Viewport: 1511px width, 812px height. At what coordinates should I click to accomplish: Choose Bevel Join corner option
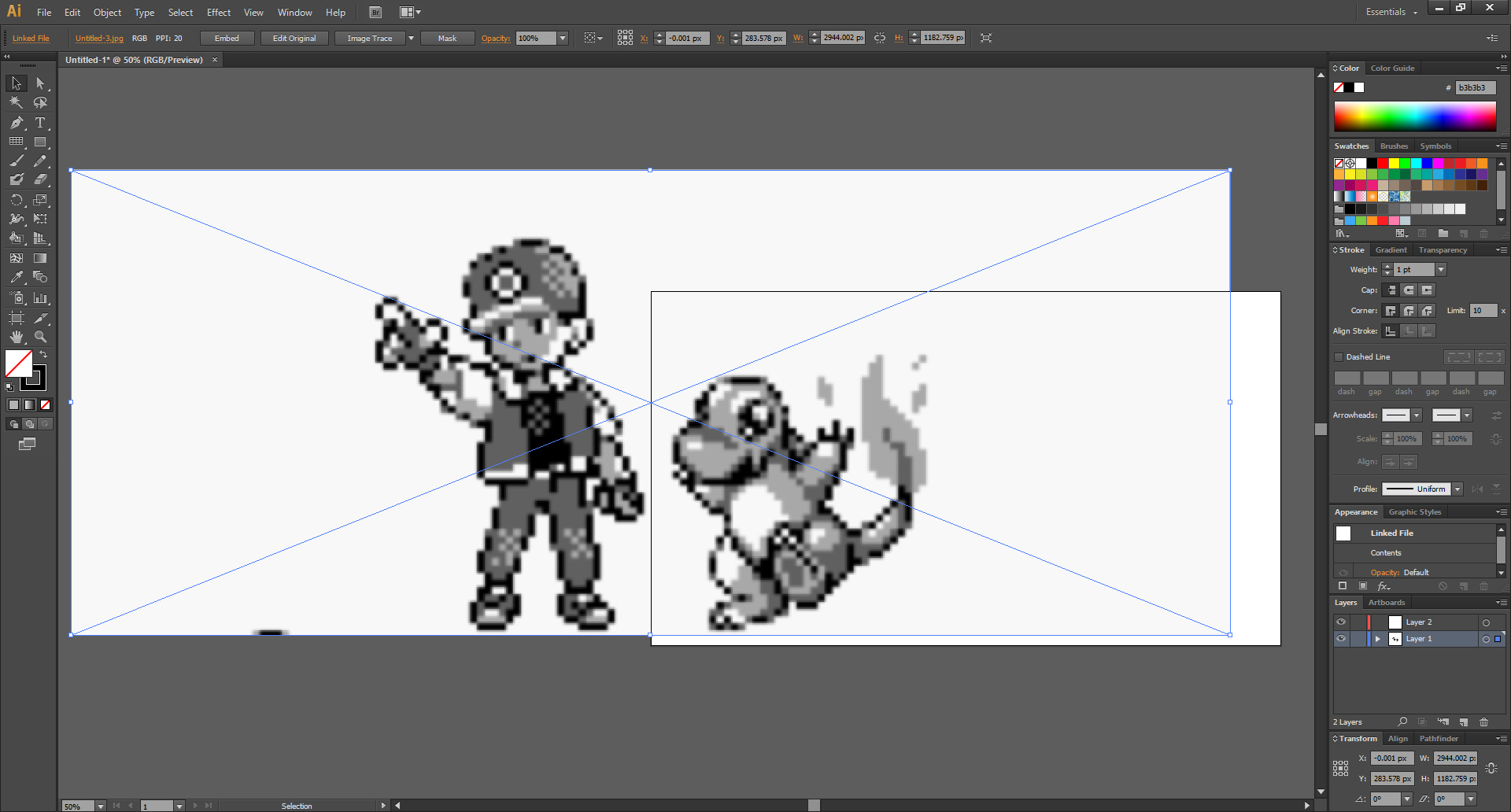[x=1427, y=311]
